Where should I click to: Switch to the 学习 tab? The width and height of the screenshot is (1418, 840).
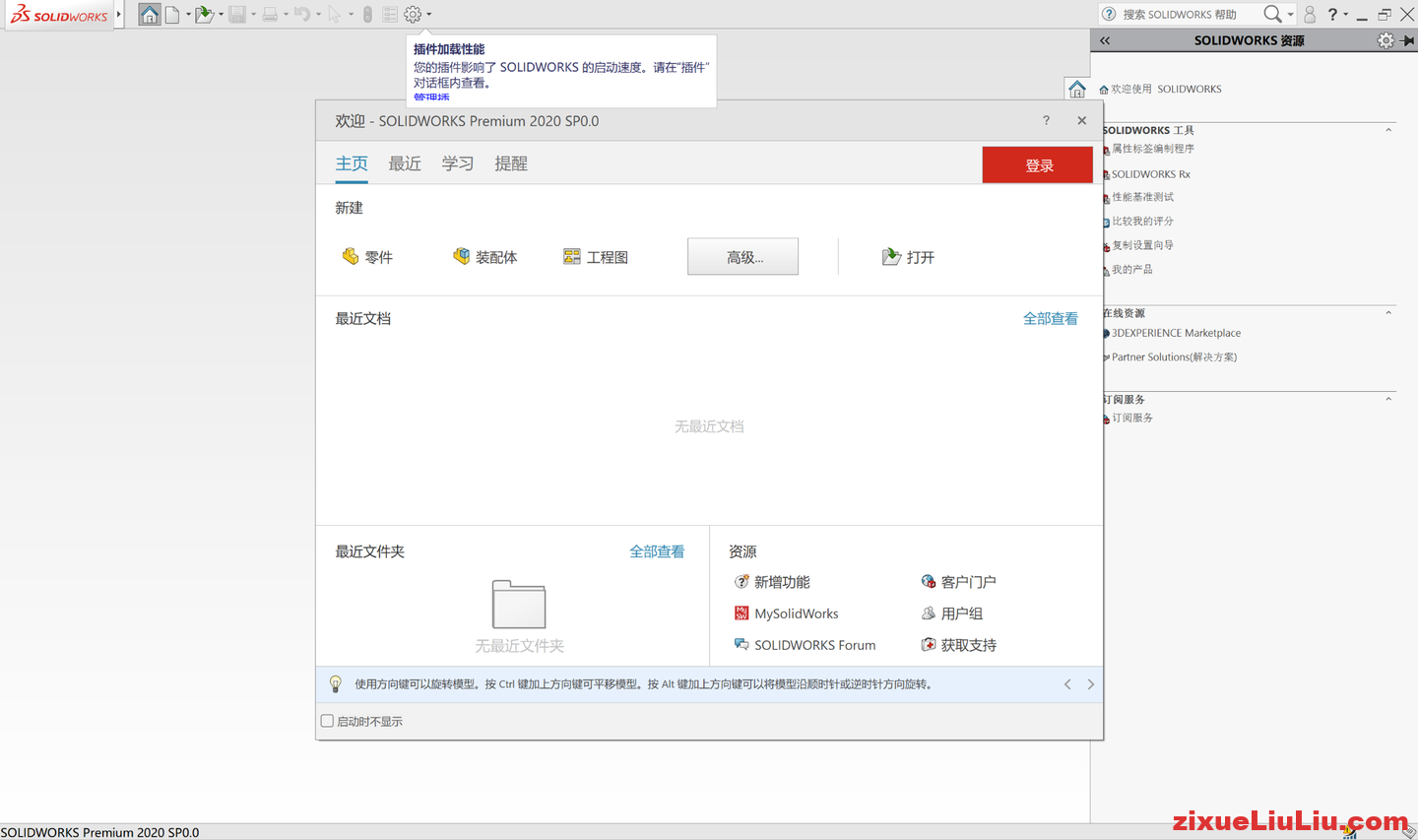tap(457, 163)
